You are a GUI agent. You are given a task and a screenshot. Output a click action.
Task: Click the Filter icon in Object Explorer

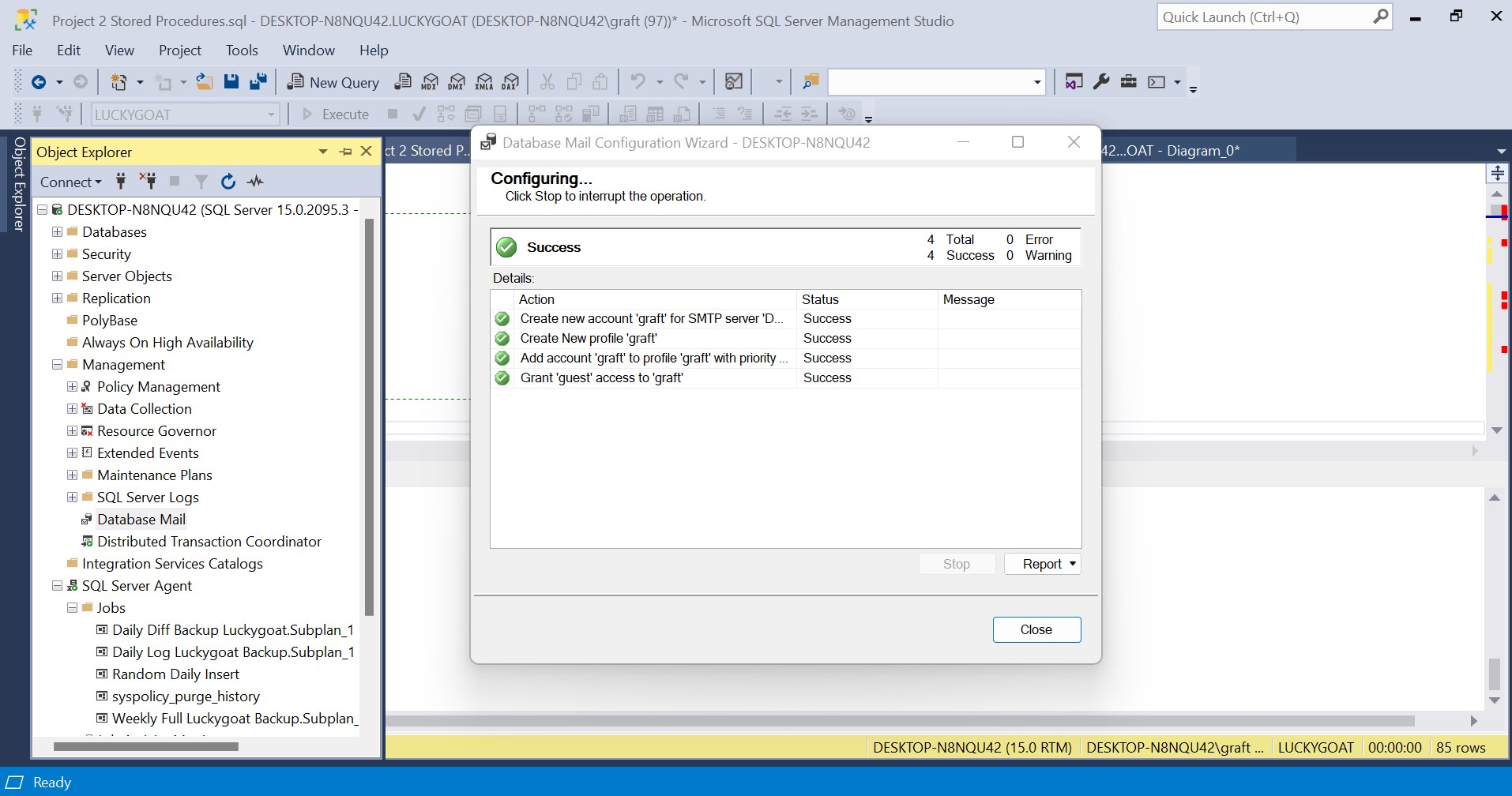201,182
